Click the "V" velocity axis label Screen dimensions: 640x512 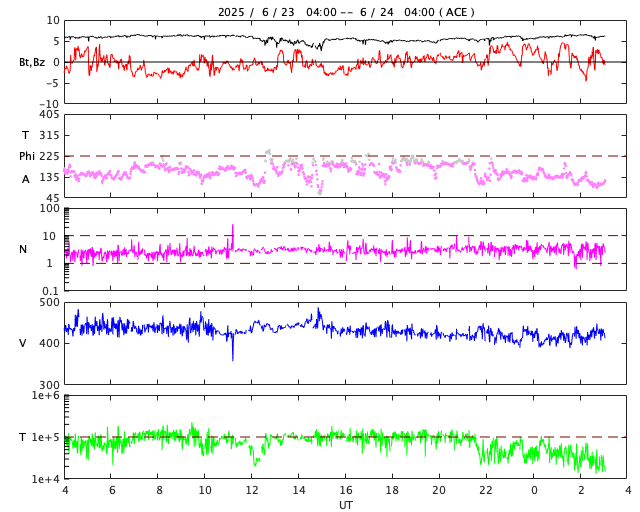click(23, 343)
